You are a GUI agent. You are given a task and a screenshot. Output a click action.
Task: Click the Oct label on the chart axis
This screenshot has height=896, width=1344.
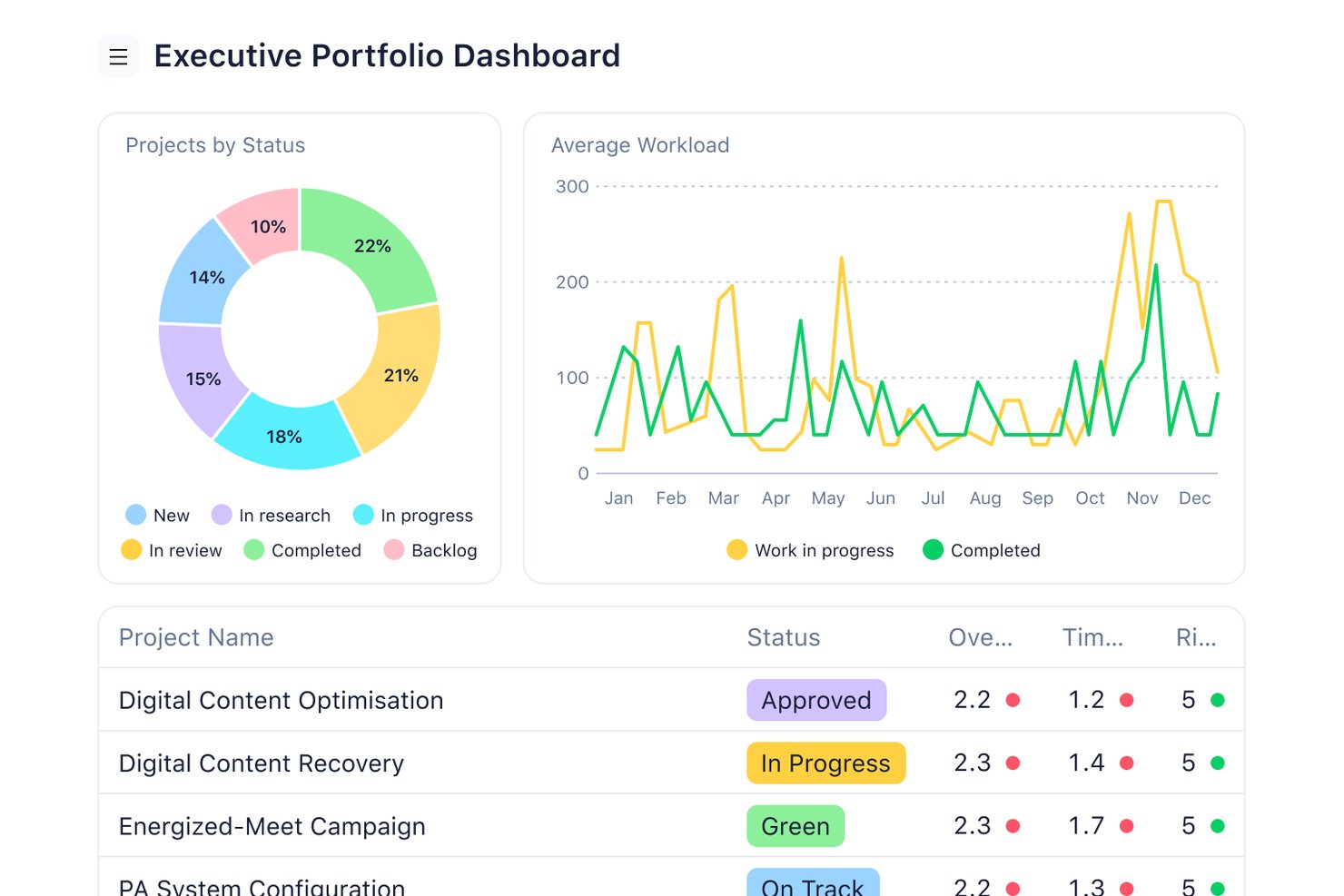1090,498
